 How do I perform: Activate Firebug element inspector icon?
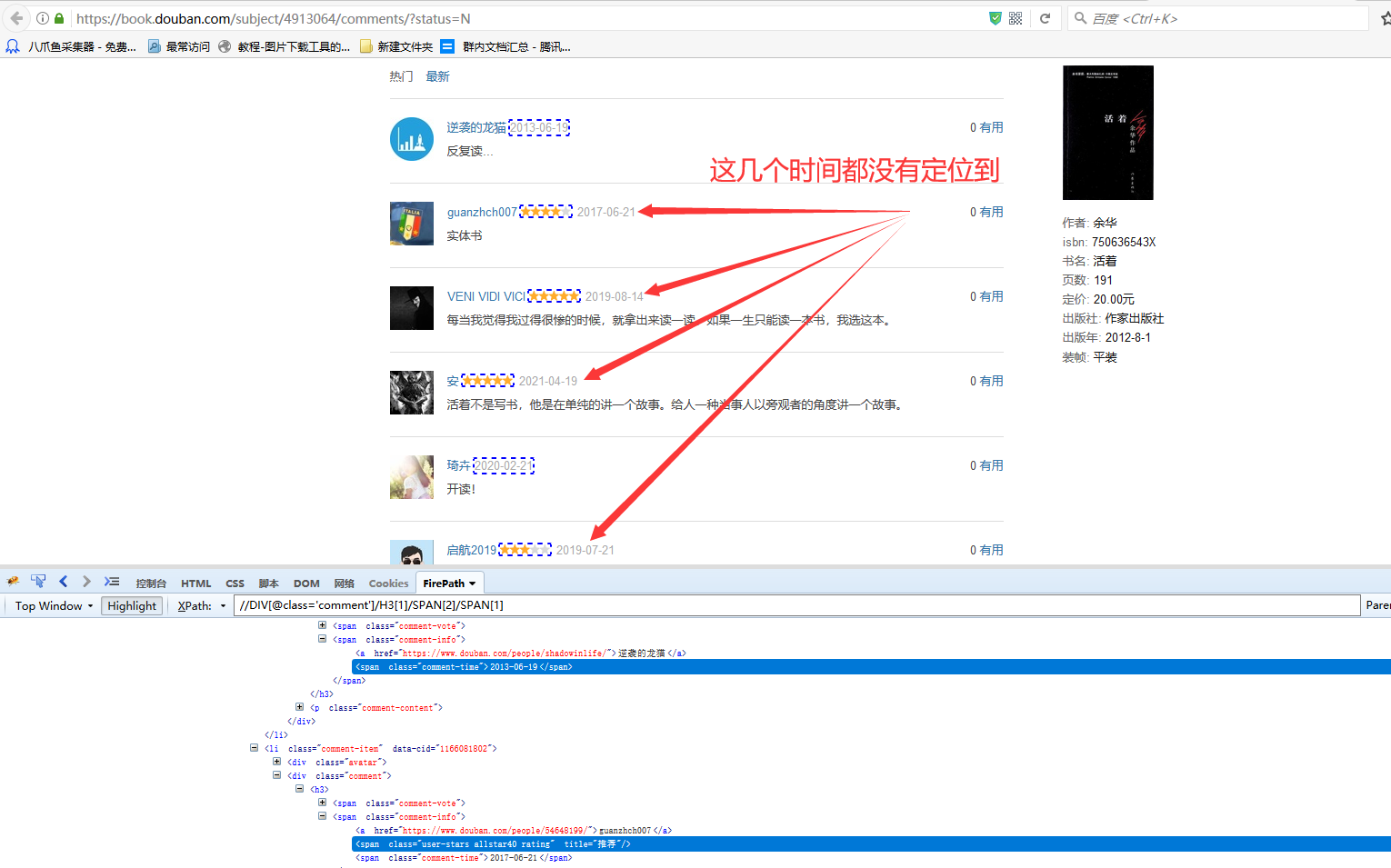tap(38, 582)
